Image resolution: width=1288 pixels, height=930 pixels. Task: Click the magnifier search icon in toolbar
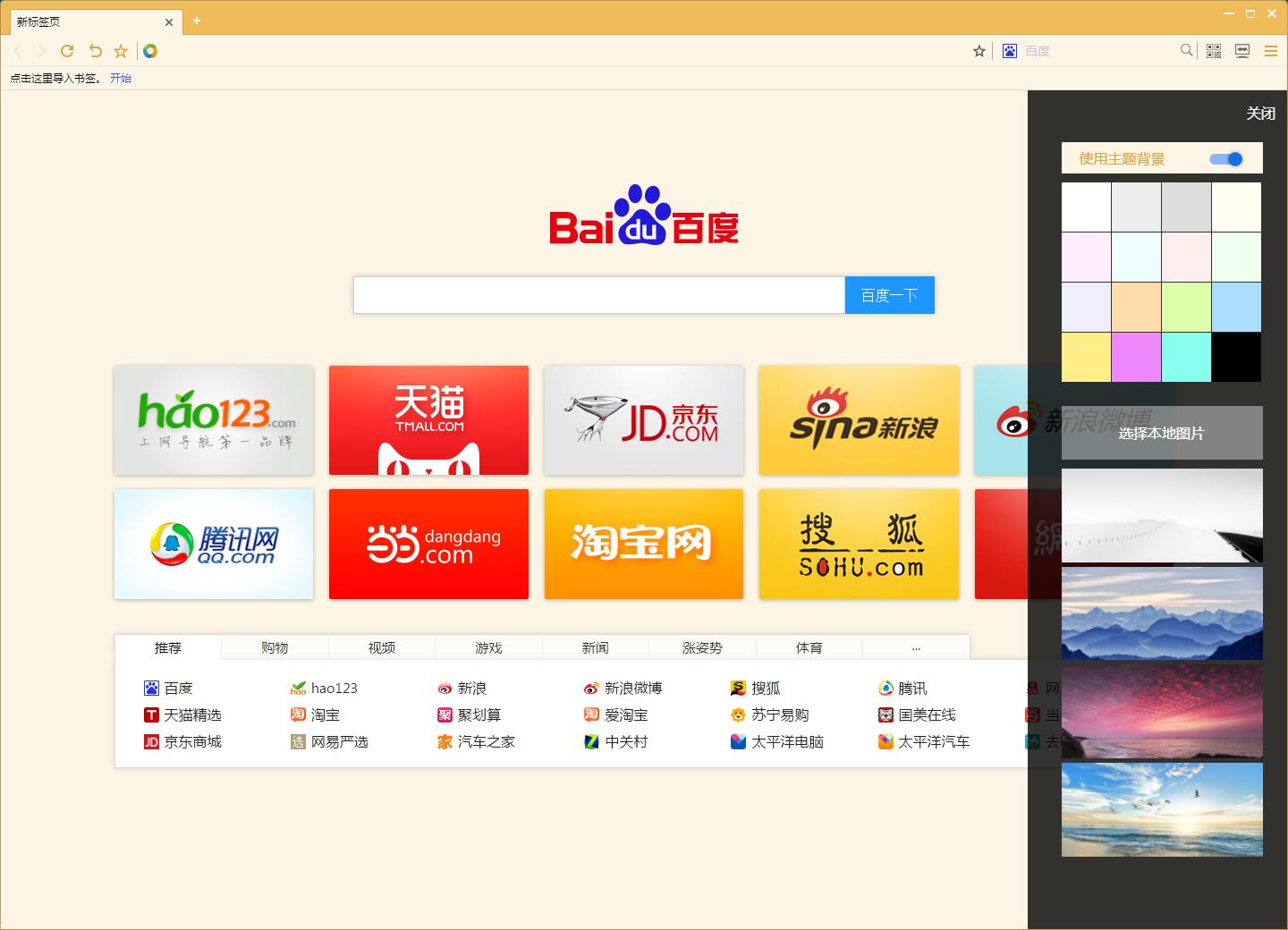(1186, 51)
